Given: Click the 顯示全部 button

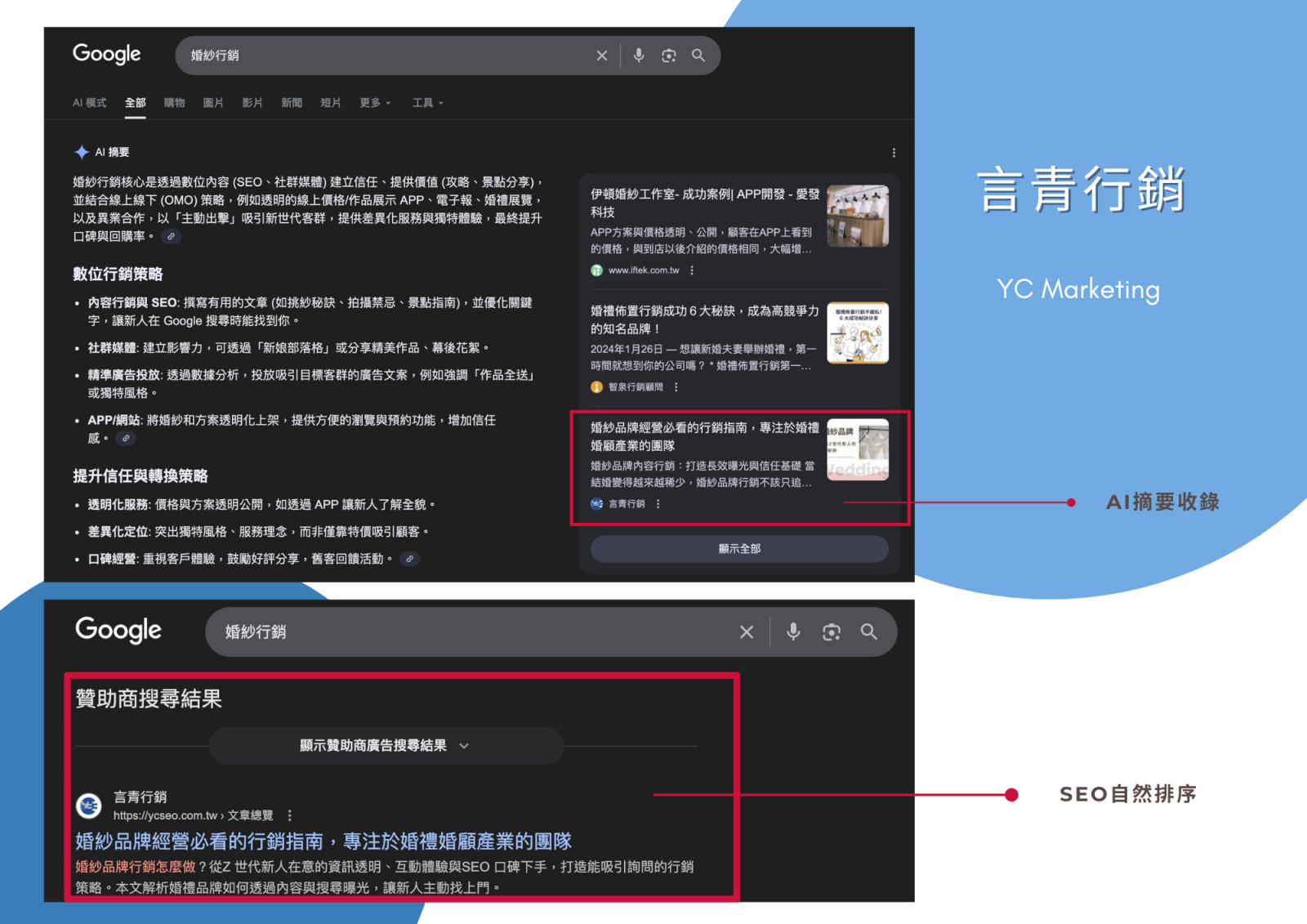Looking at the screenshot, I should pyautogui.click(x=739, y=549).
